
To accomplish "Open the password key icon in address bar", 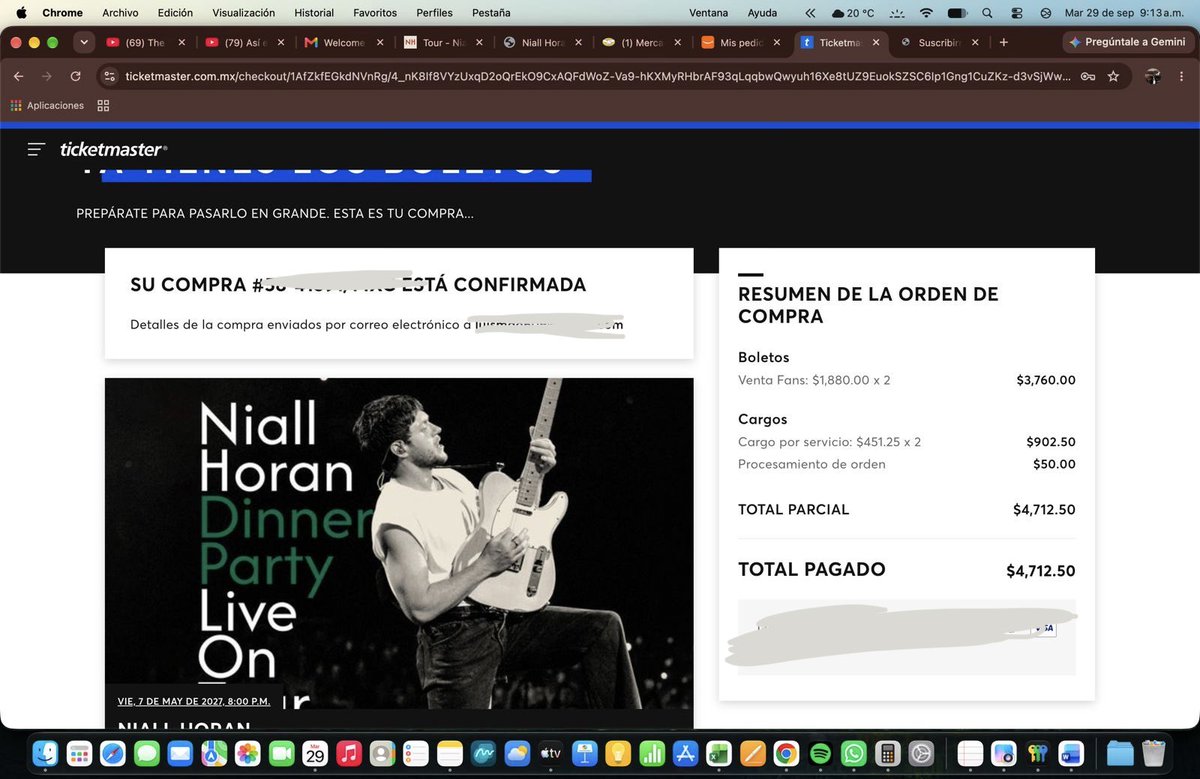I will (x=1088, y=76).
